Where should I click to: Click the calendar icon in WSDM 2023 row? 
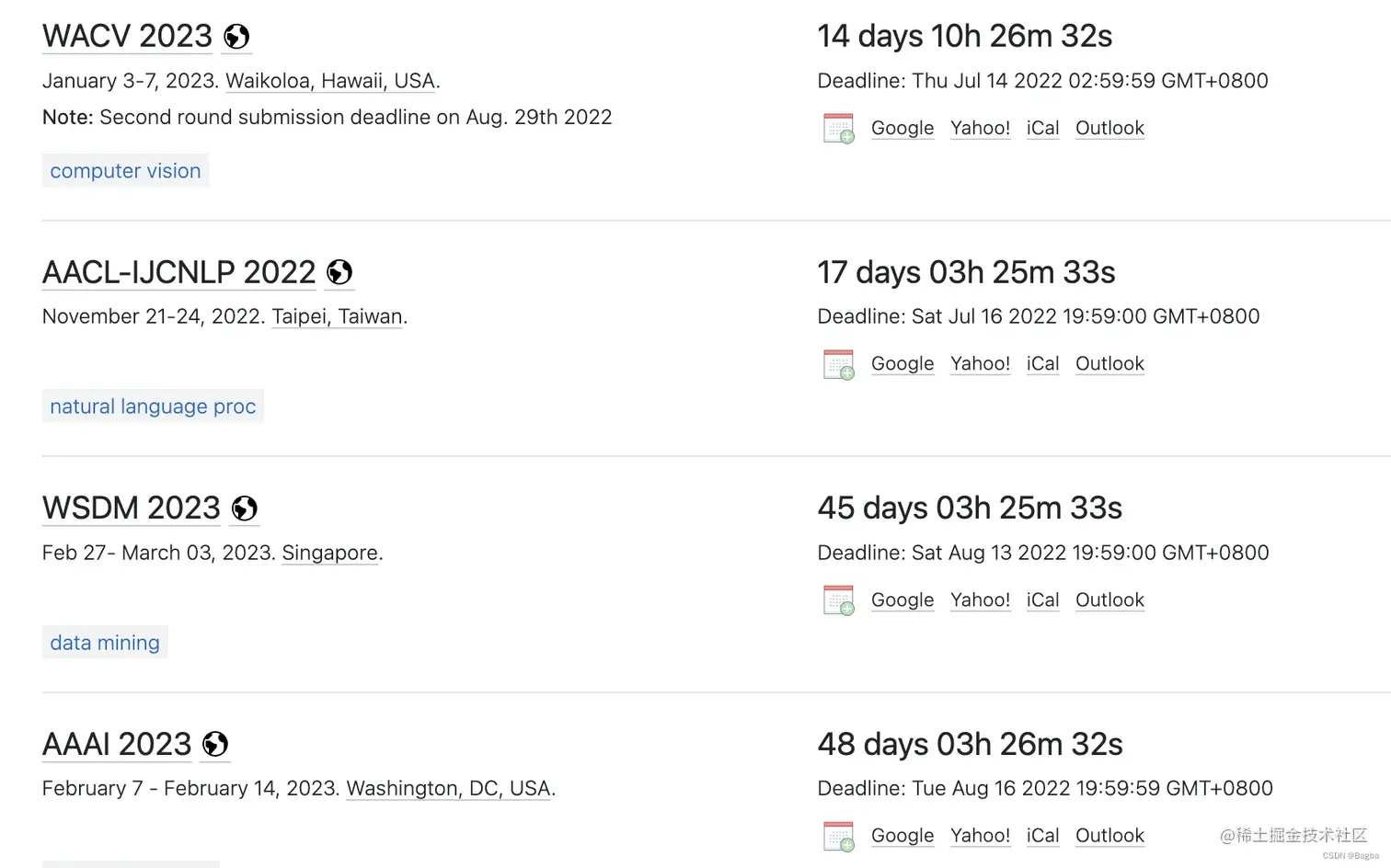838,600
